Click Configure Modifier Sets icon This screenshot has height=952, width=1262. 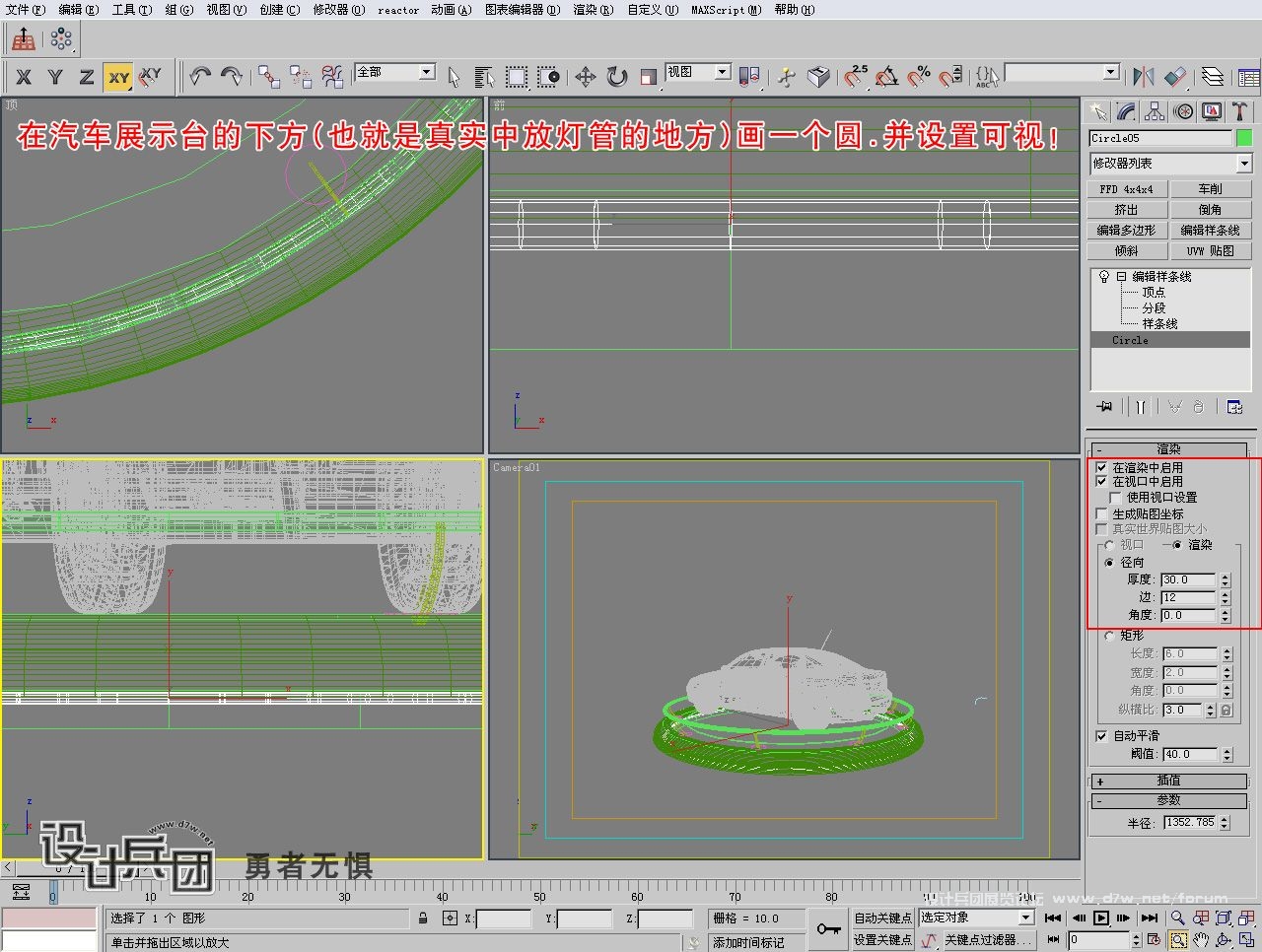(x=1233, y=406)
